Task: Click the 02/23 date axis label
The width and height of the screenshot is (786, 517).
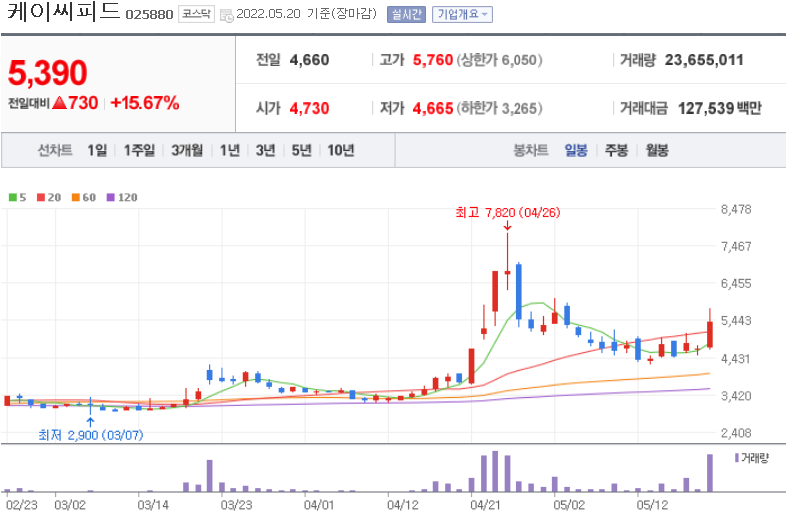Action: tap(22, 504)
